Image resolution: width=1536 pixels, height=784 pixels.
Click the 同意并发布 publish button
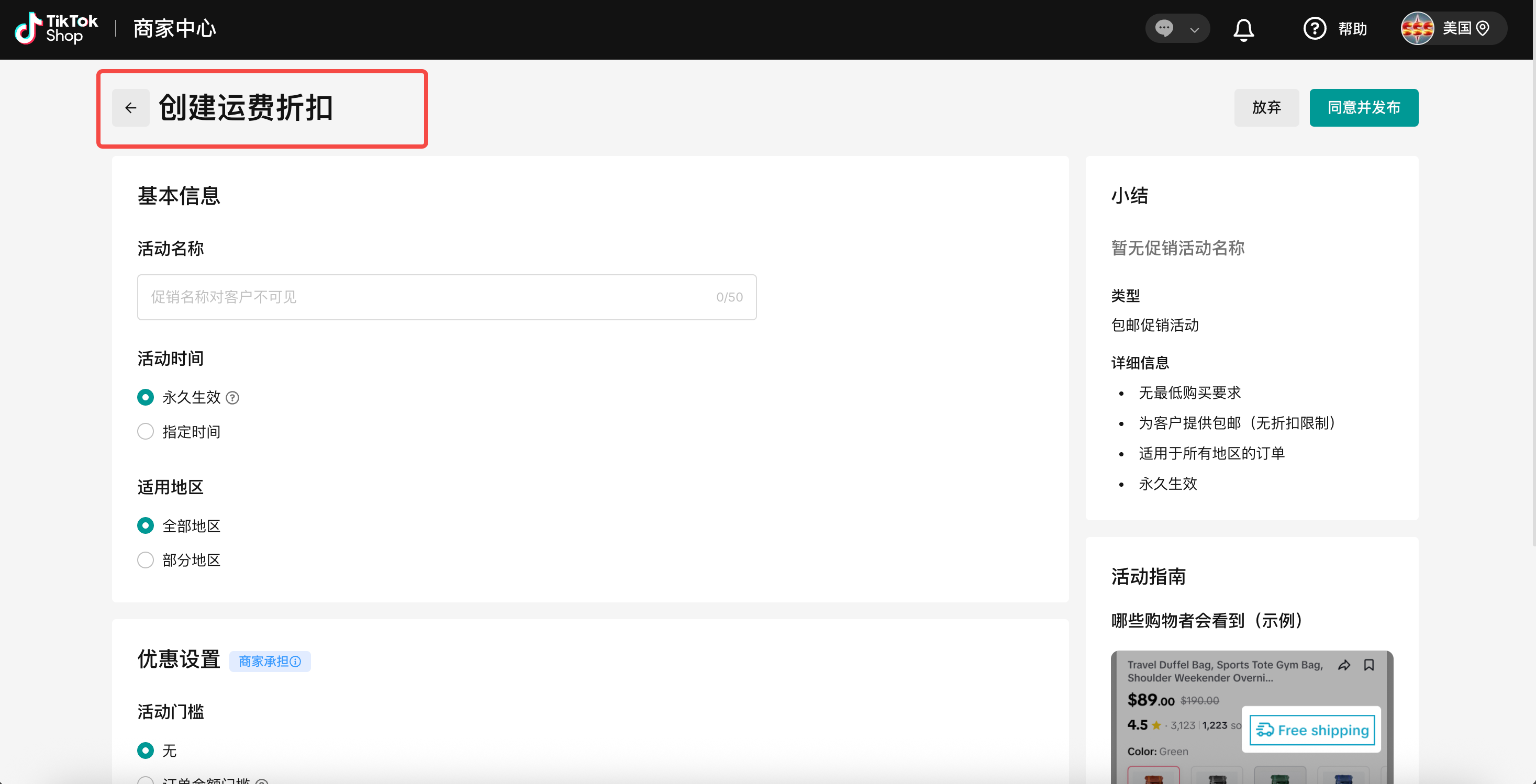(x=1363, y=107)
